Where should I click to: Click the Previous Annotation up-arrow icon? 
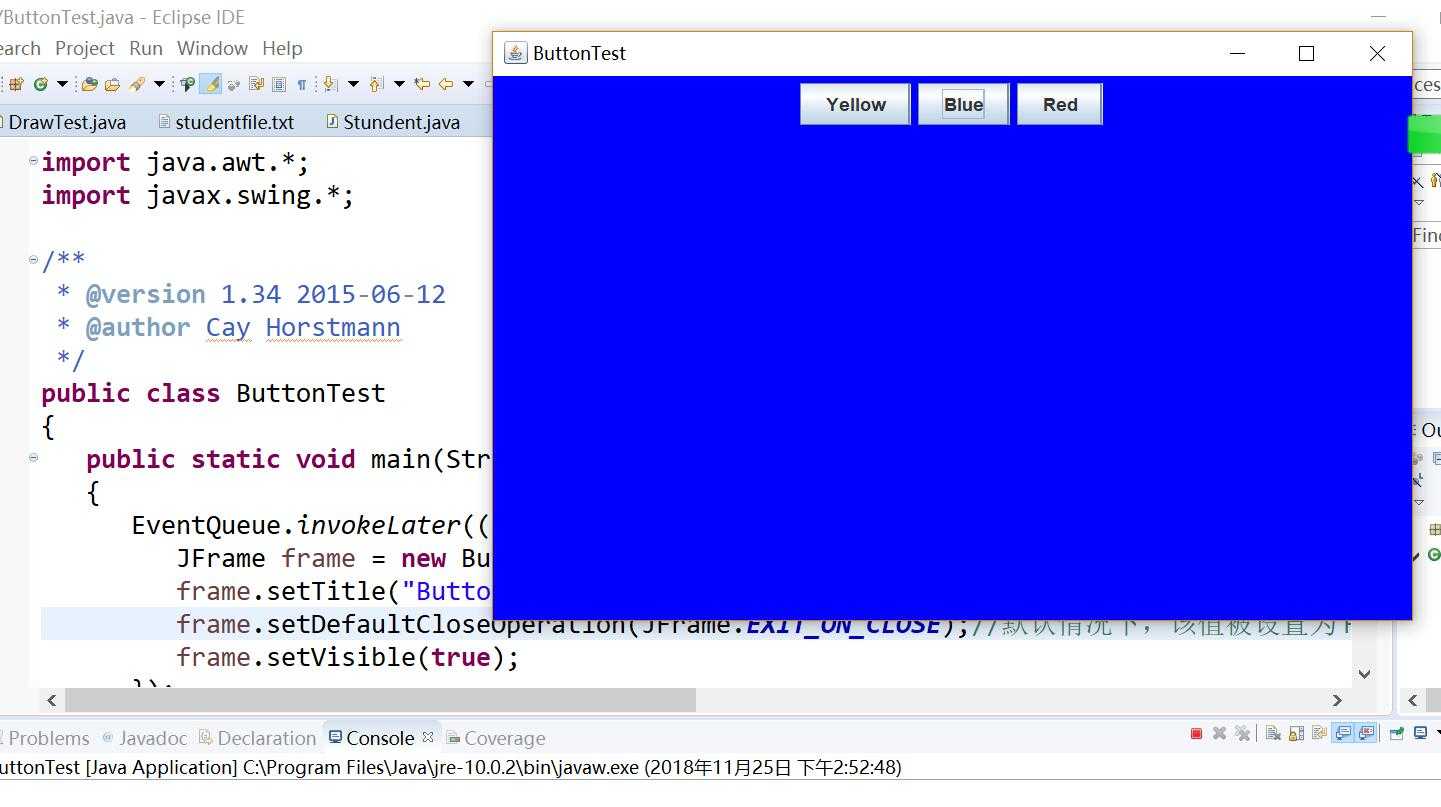pyautogui.click(x=376, y=84)
